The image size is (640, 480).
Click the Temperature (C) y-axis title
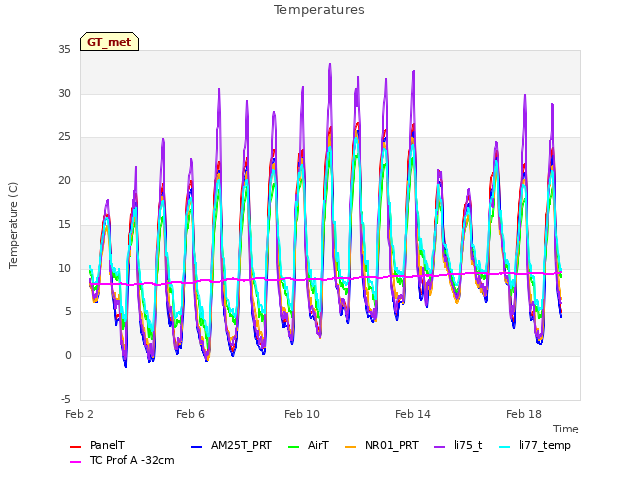(13, 225)
